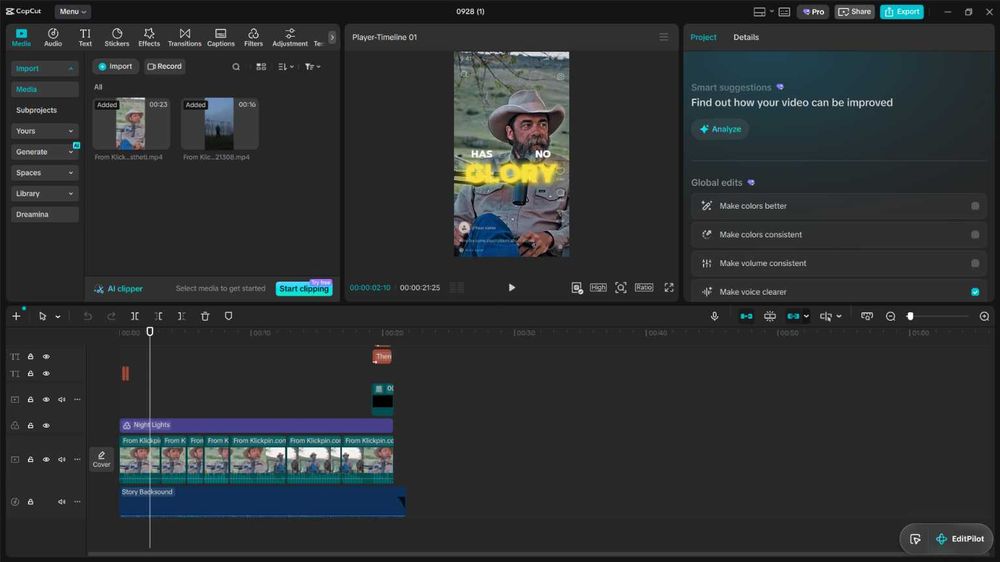Screen dimensions: 1000x562
Task: Record voiceover with the microphone icon
Action: click(x=714, y=316)
